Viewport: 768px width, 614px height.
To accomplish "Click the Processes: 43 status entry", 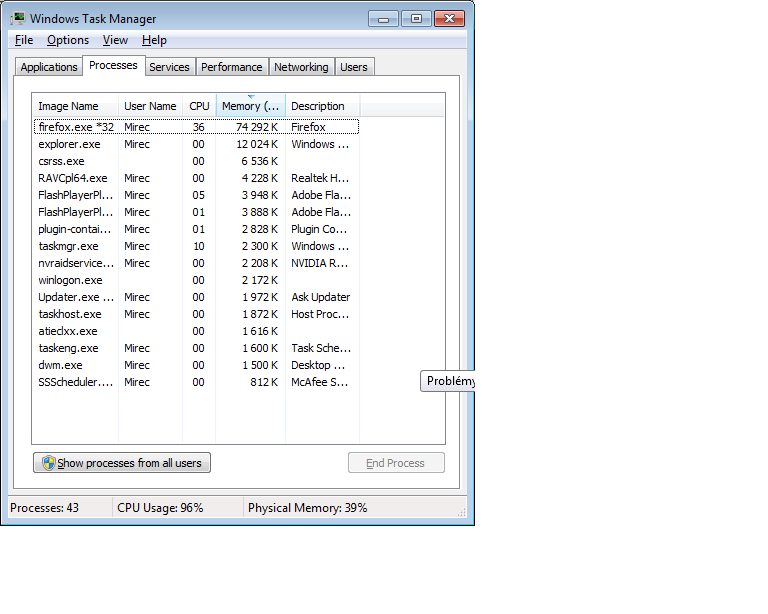I will (x=45, y=508).
